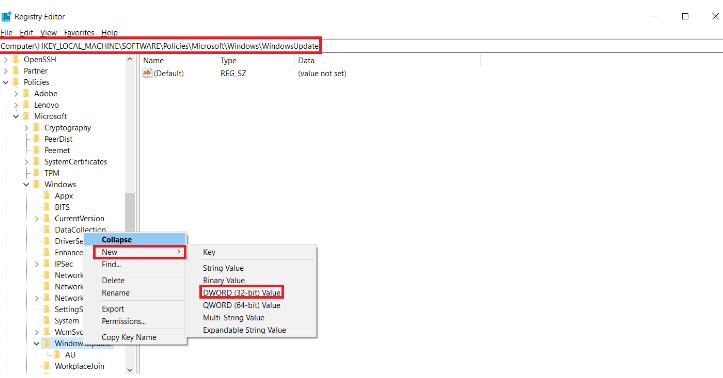
Task: Click the Microsoft folder icon
Action: click(x=27, y=116)
